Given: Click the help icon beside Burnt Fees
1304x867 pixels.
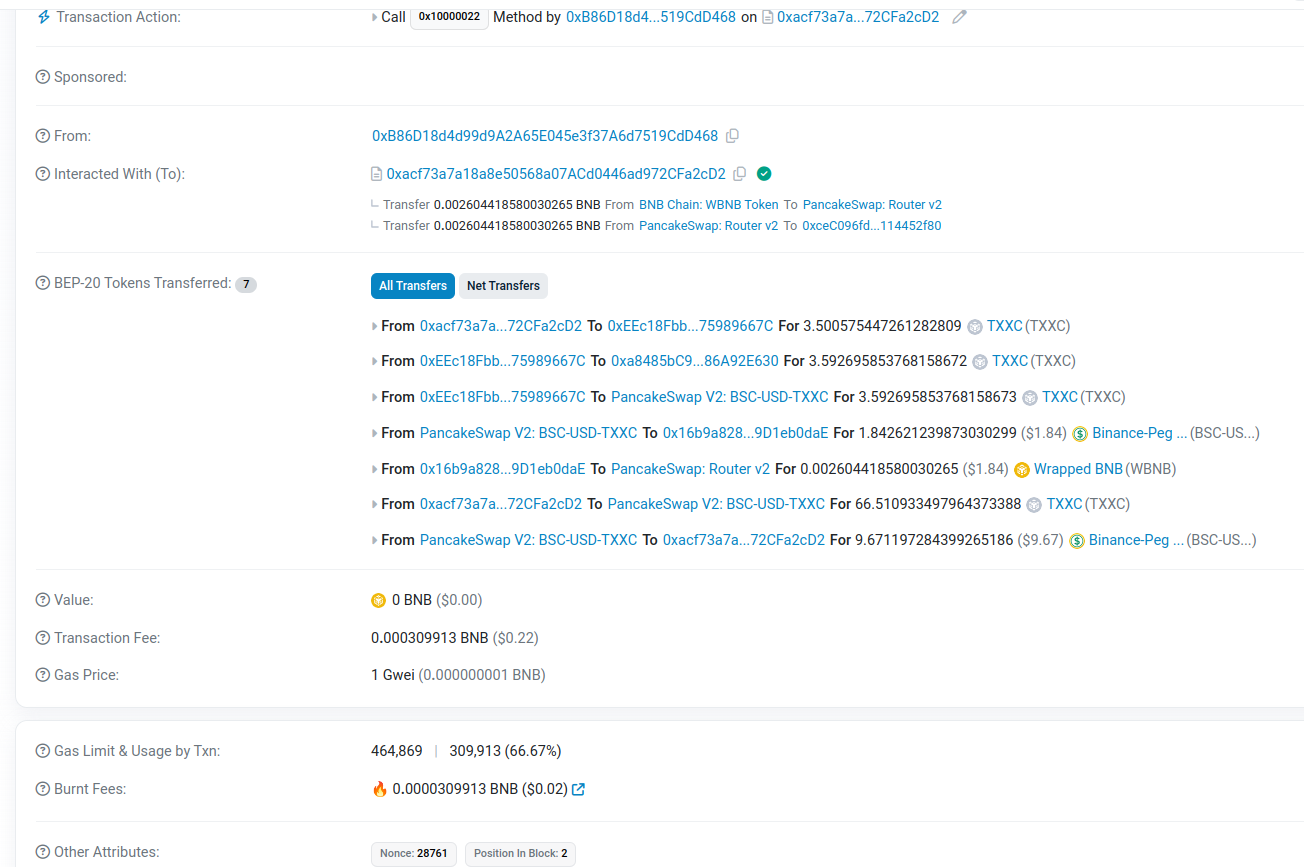Looking at the screenshot, I should (x=42, y=789).
